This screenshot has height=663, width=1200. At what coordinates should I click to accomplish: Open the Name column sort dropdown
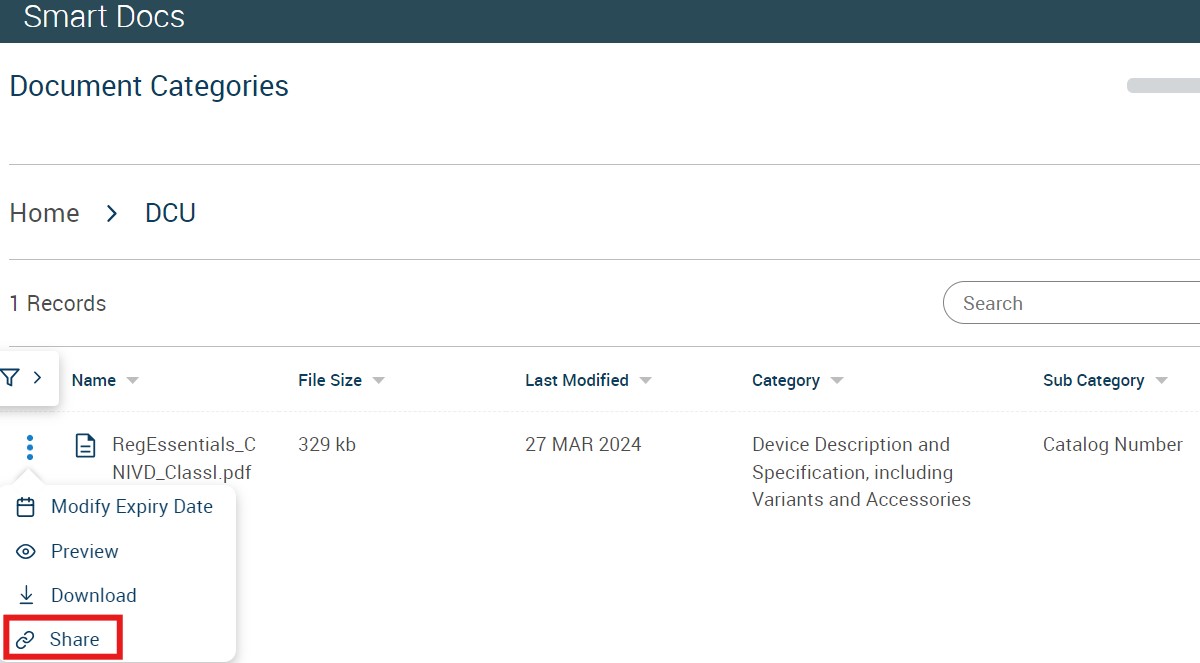[x=133, y=381]
